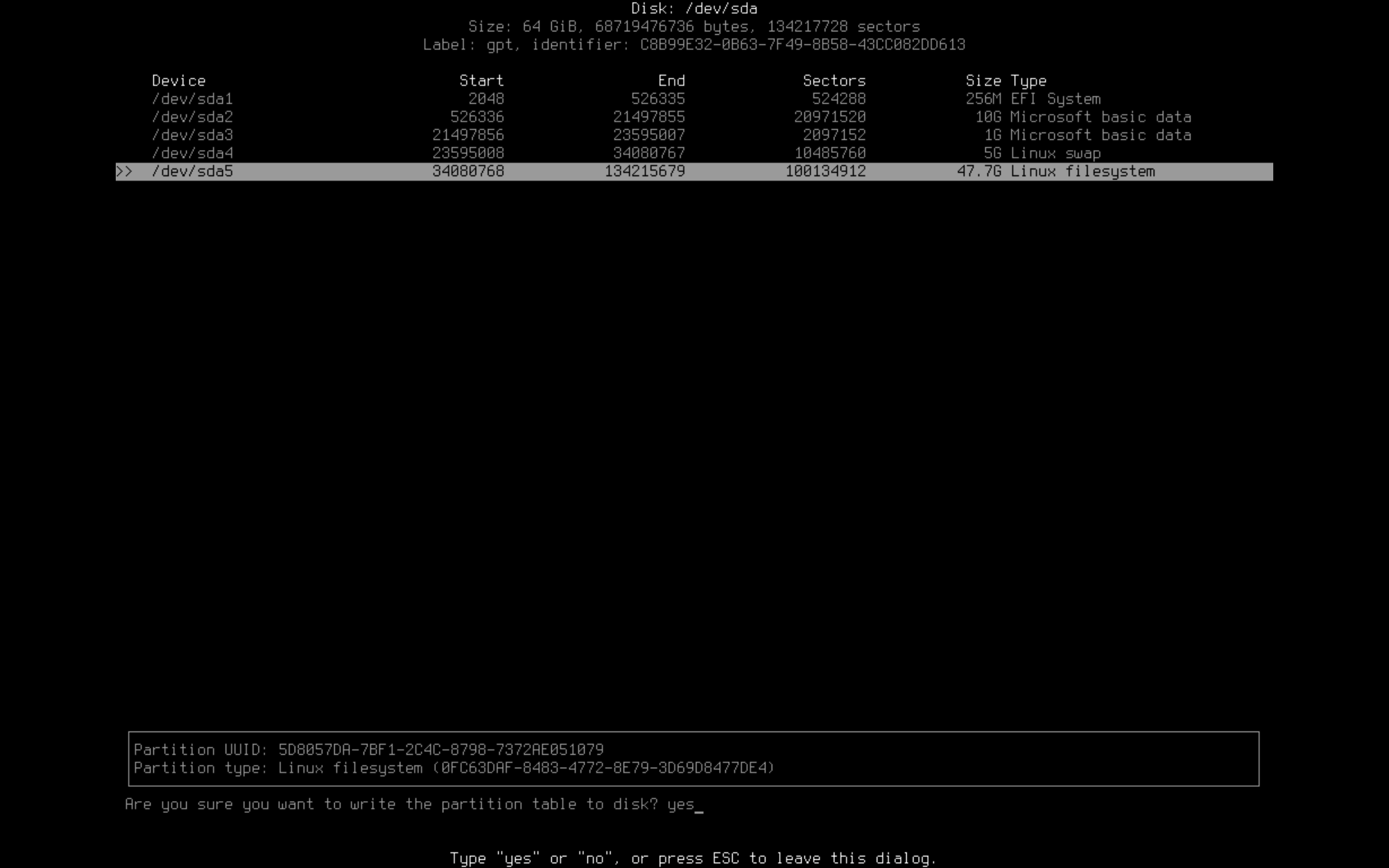Click the Device column header
1389x868 pixels.
coord(178,81)
